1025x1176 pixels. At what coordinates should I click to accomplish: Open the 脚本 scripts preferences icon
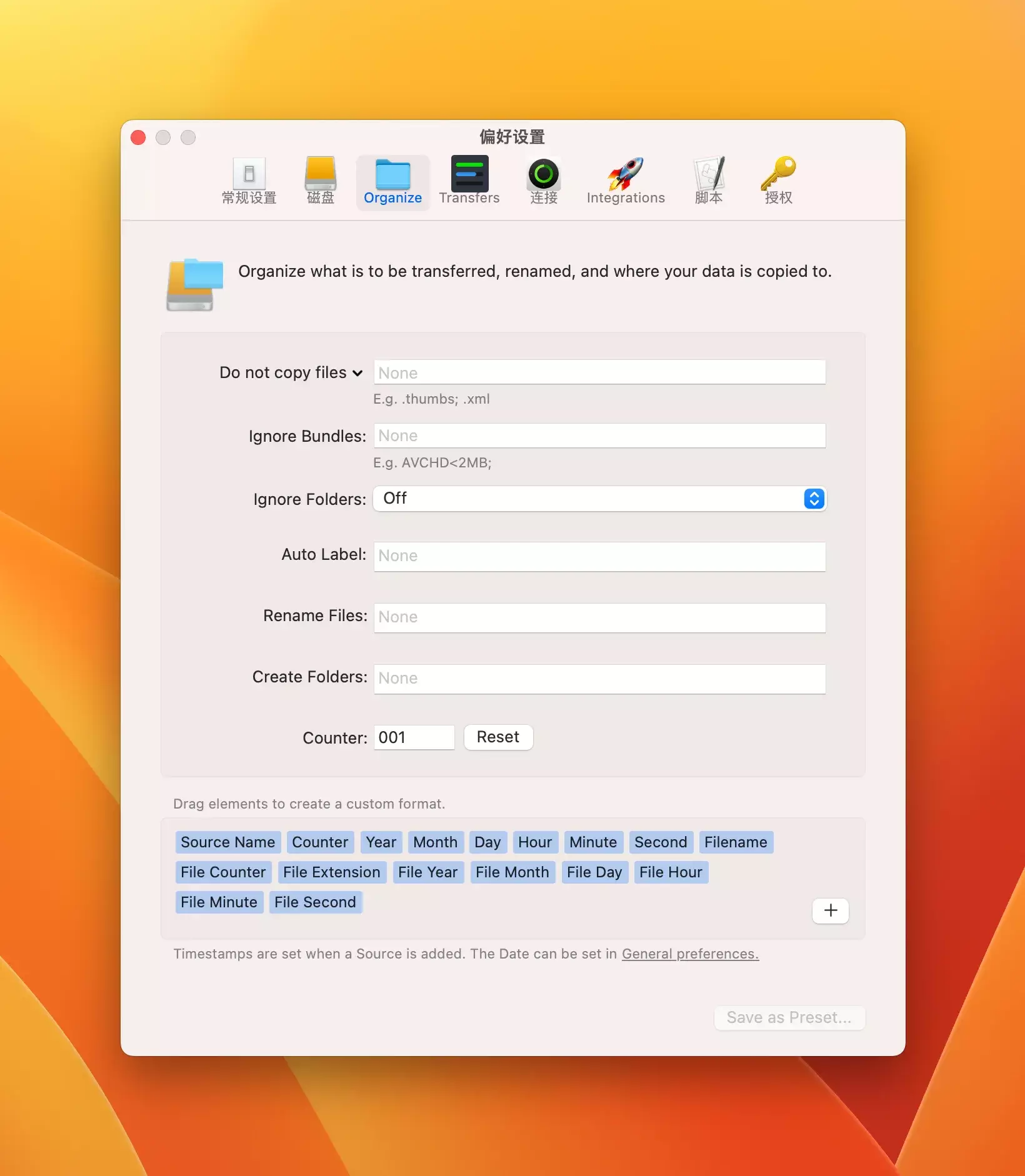[x=708, y=181]
